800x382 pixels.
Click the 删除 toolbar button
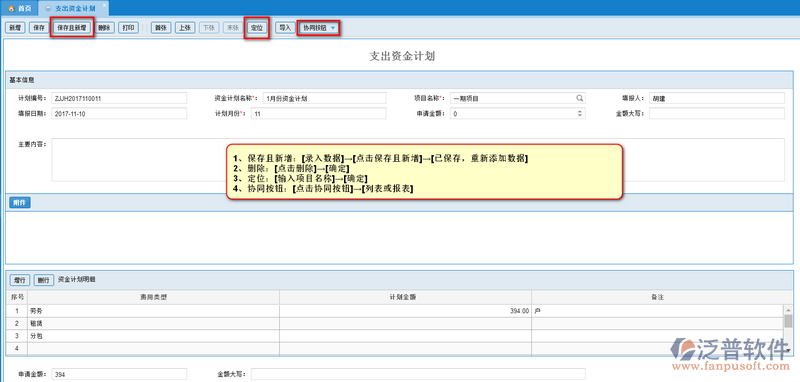[x=104, y=28]
